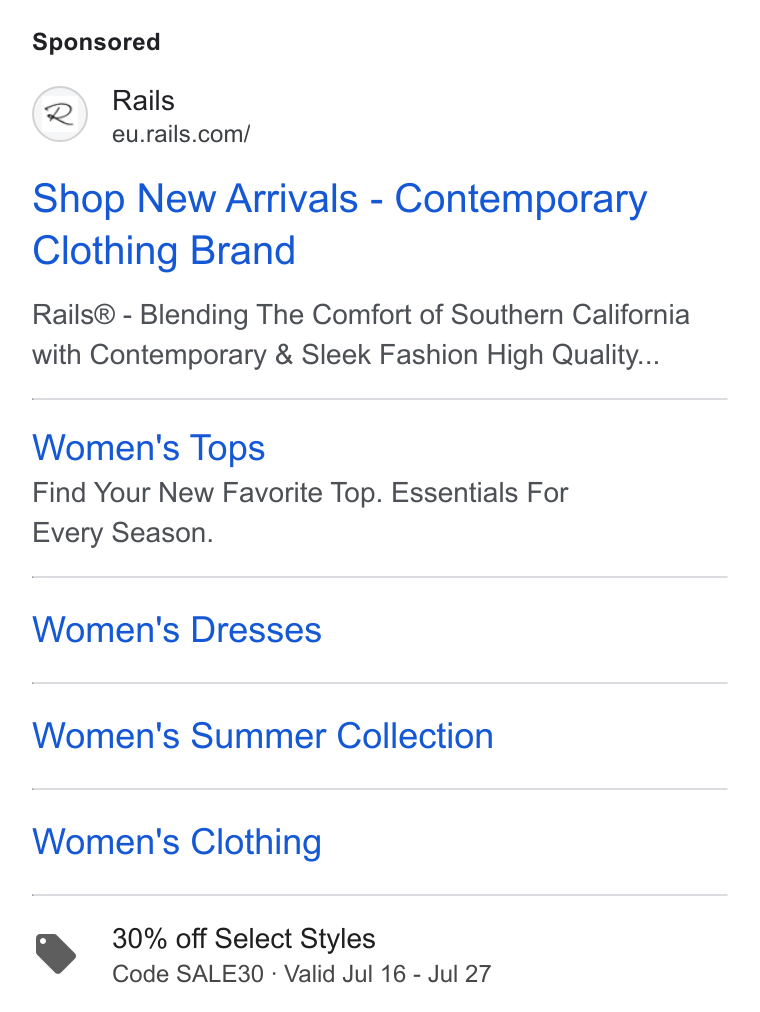Image resolution: width=760 pixels, height=1012 pixels.
Task: Click the price tag promotion icon
Action: click(x=55, y=954)
